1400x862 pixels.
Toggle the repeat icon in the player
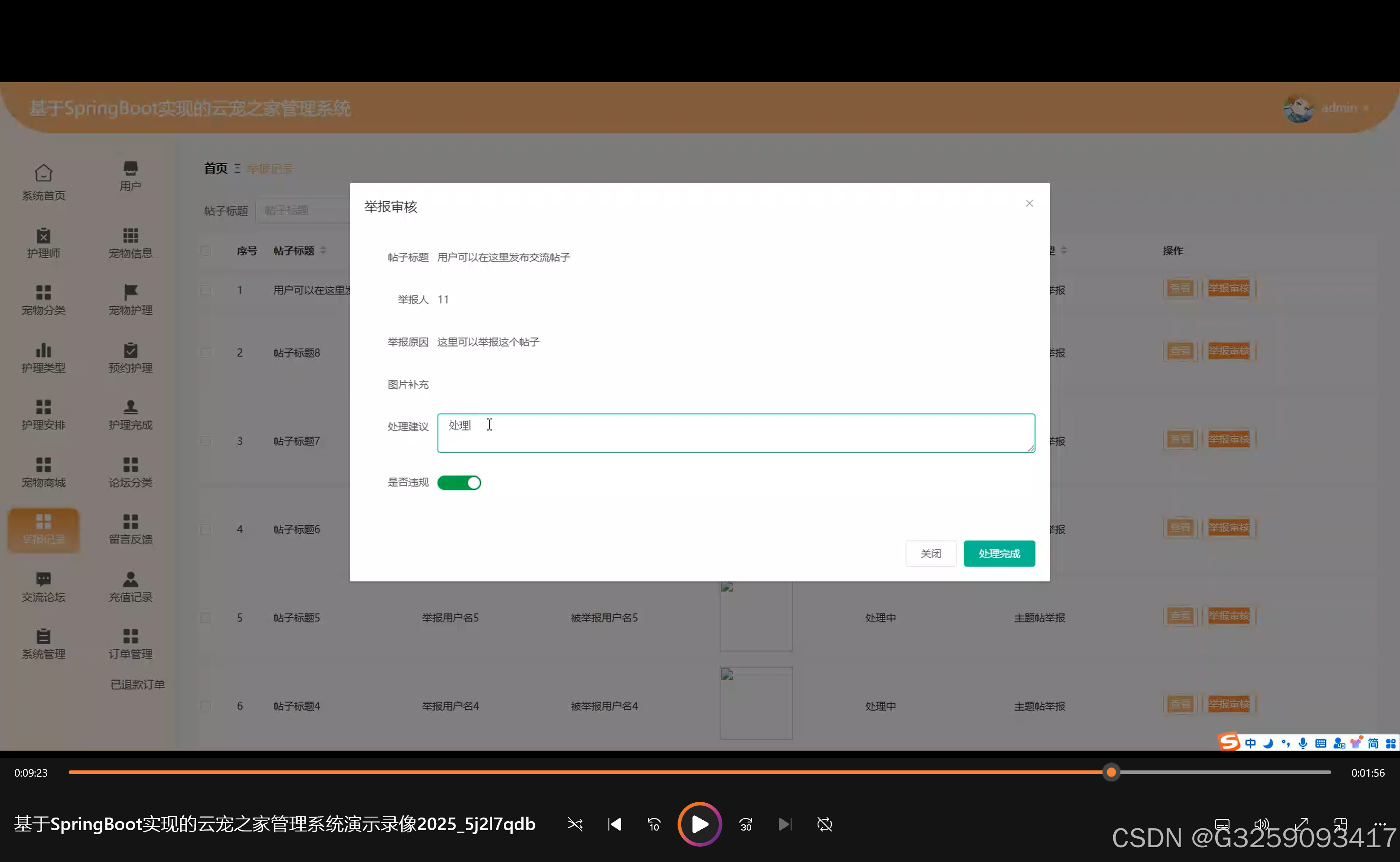pos(824,824)
